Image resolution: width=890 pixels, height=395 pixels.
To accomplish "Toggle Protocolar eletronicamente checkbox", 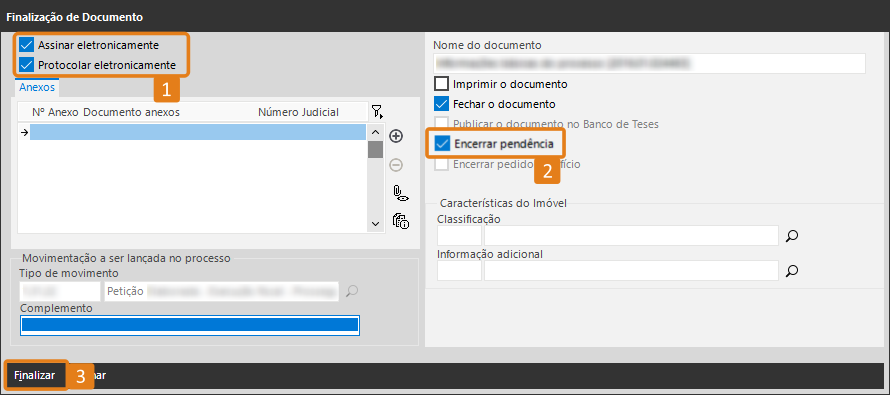I will (x=27, y=65).
